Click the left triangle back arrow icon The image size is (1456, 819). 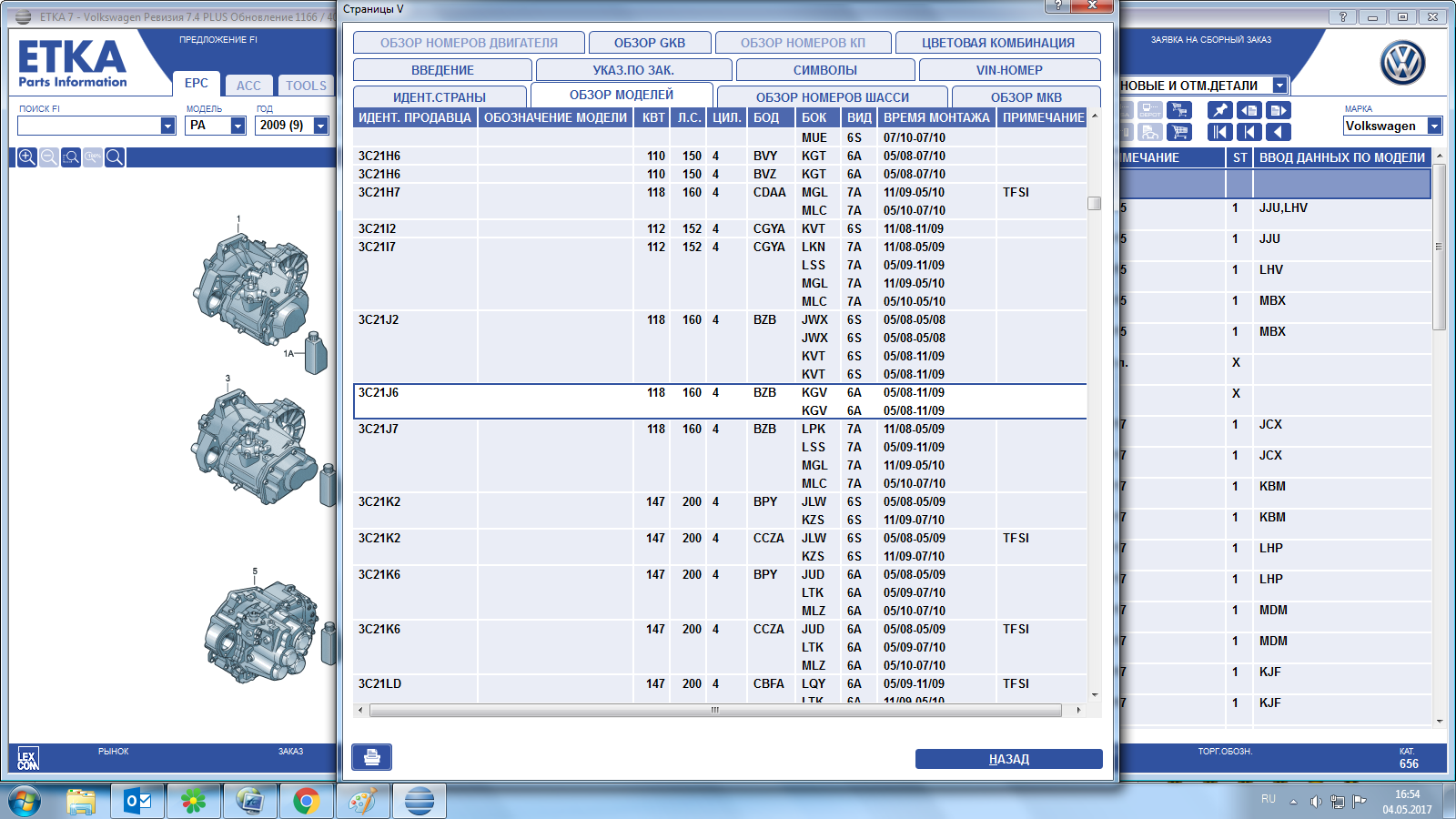tap(1279, 132)
